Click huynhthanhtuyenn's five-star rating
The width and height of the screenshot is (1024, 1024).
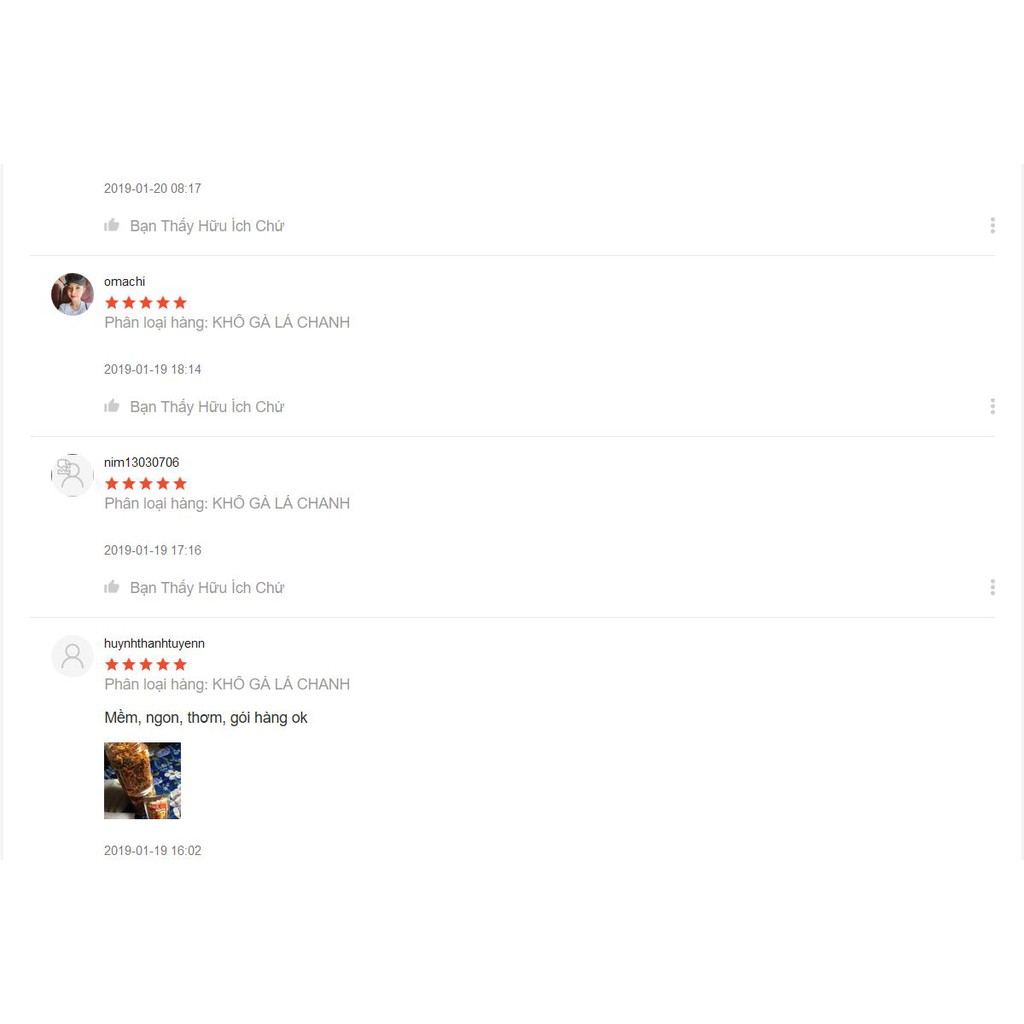pos(146,664)
